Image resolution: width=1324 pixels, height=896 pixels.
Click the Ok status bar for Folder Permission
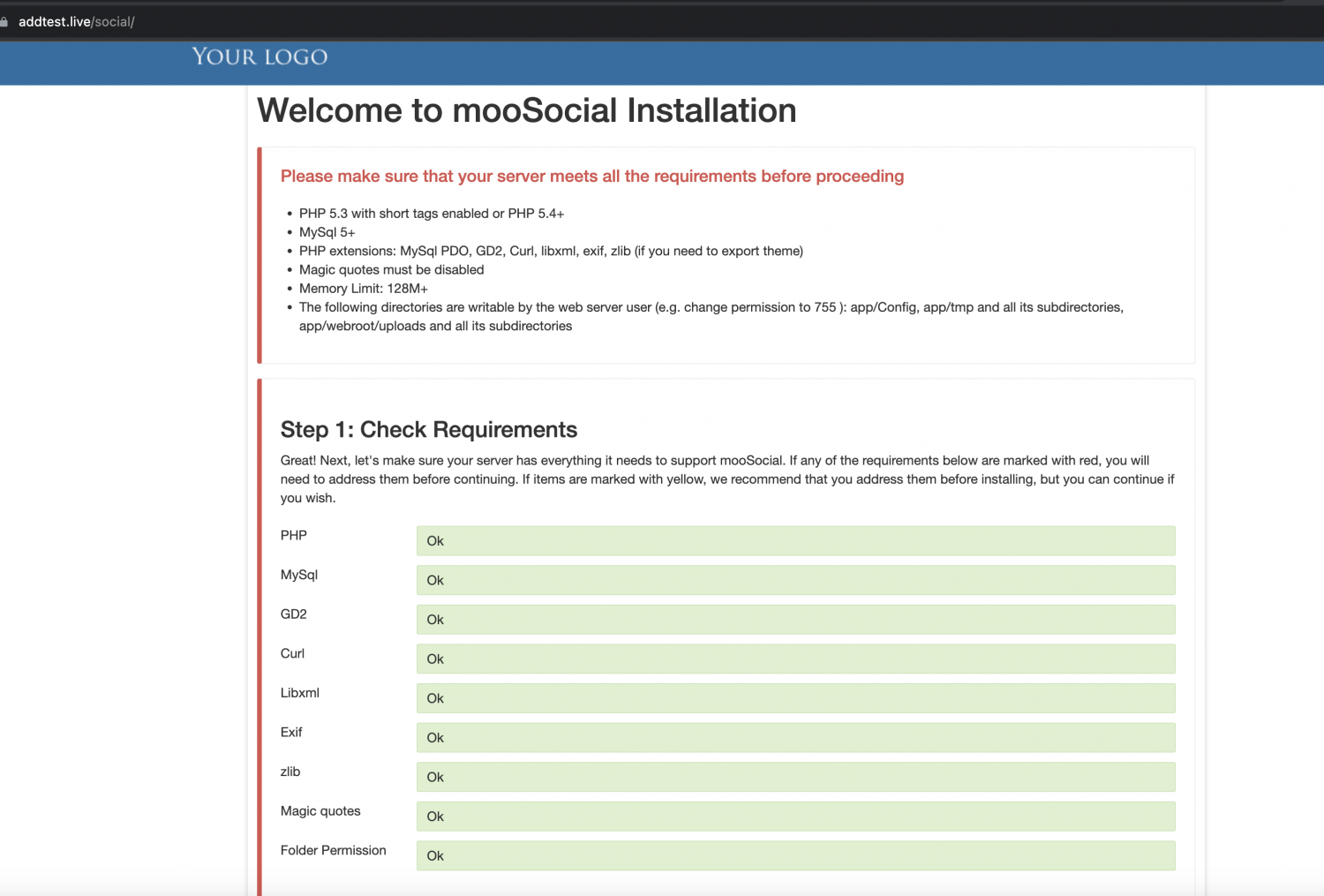coord(795,855)
